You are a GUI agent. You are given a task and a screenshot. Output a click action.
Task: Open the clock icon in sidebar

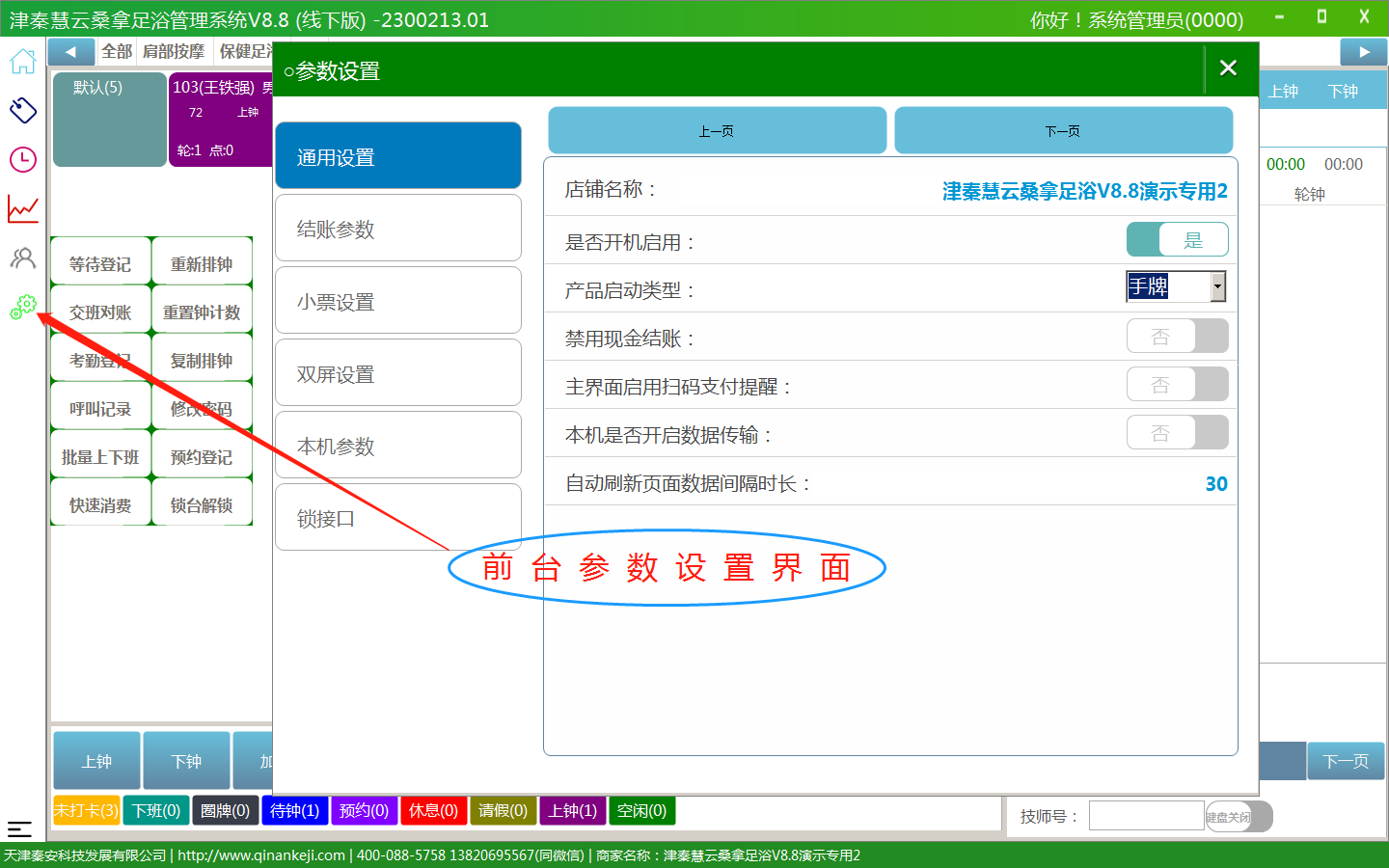(23, 159)
